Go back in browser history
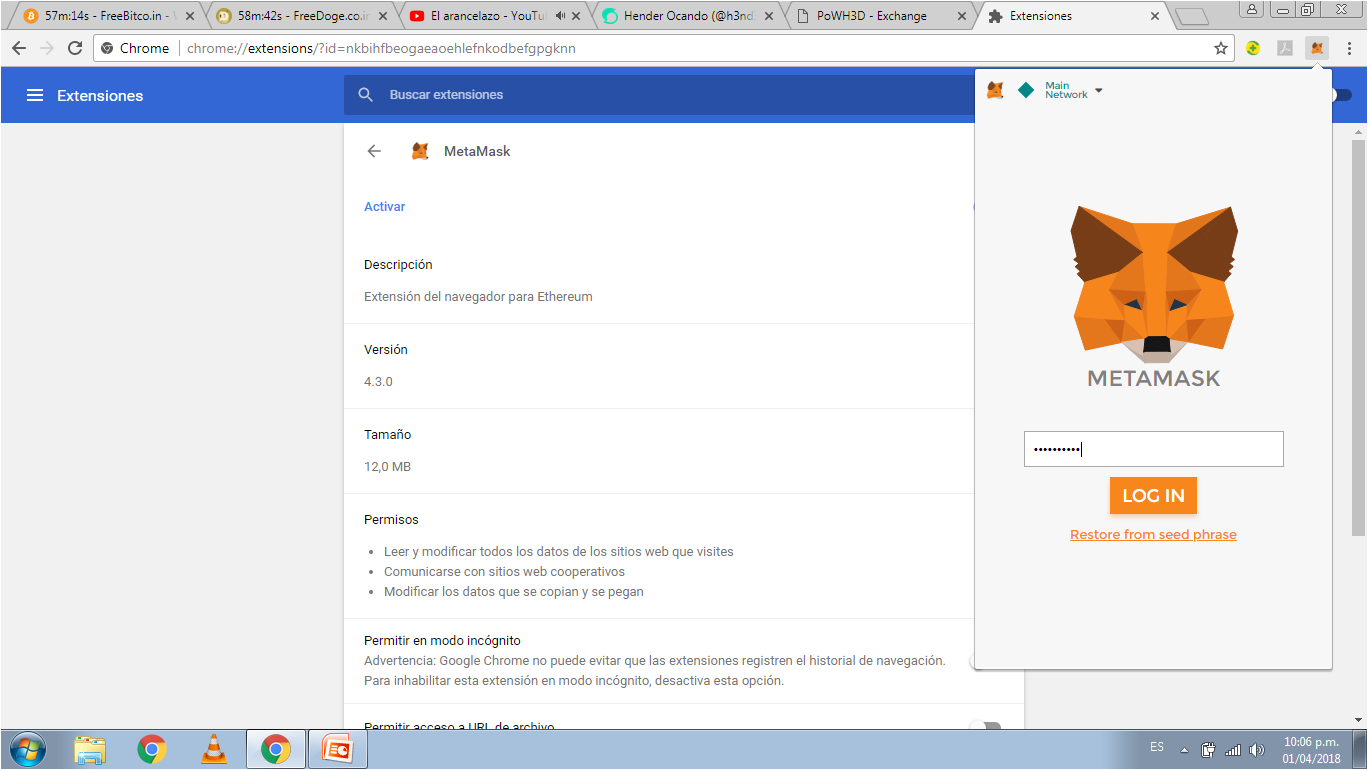The image size is (1368, 770). [19, 48]
